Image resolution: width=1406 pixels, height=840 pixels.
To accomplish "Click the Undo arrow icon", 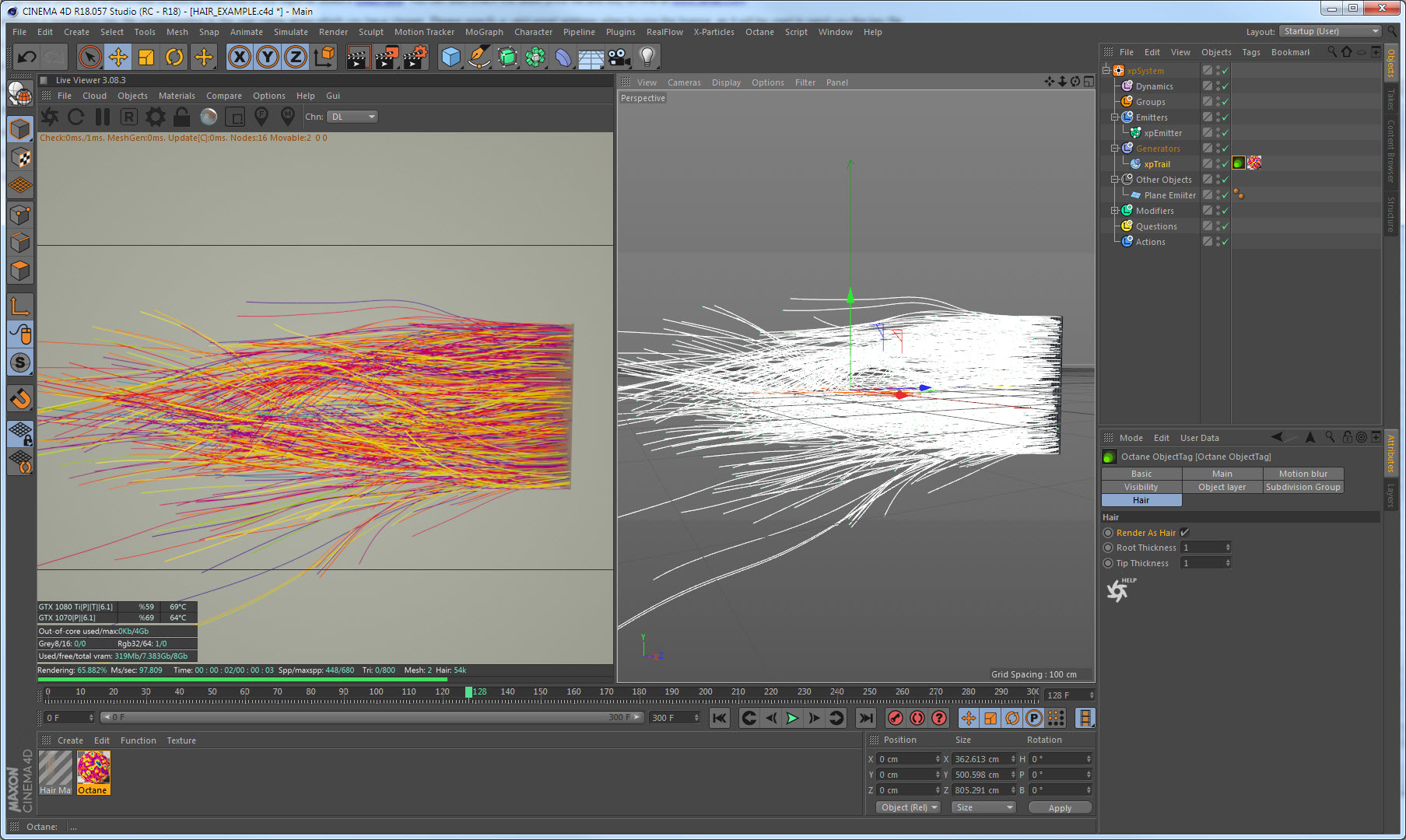I will (x=26, y=57).
